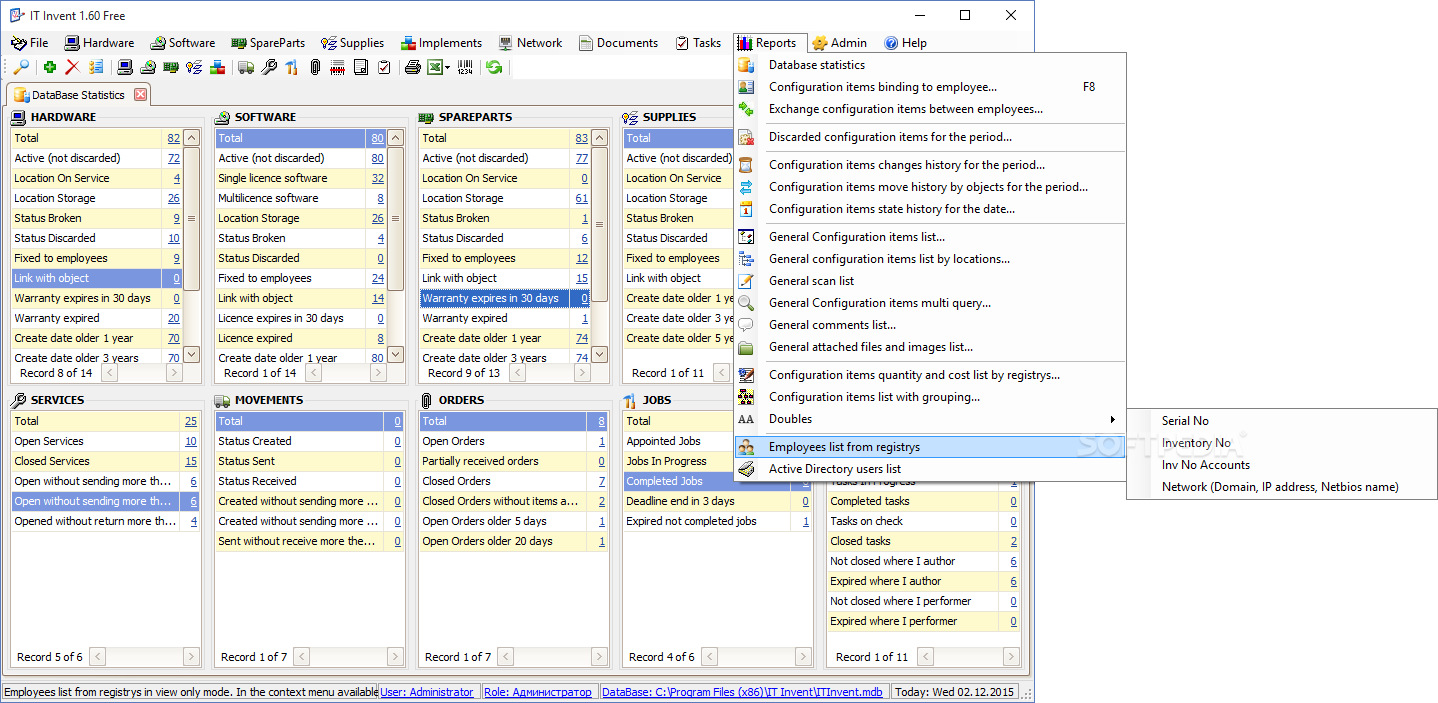Go to next record in Hardware panel
Image resolution: width=1438 pixels, height=703 pixels.
pos(174,373)
